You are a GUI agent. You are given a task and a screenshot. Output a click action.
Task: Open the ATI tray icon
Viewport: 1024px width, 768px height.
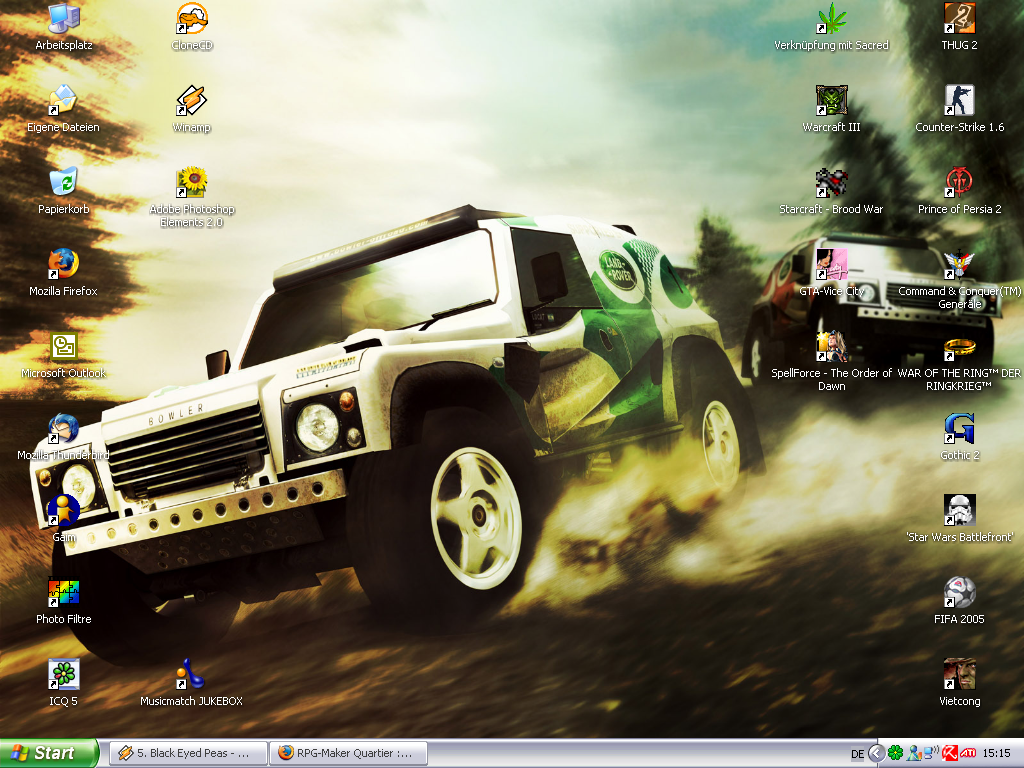tap(968, 753)
